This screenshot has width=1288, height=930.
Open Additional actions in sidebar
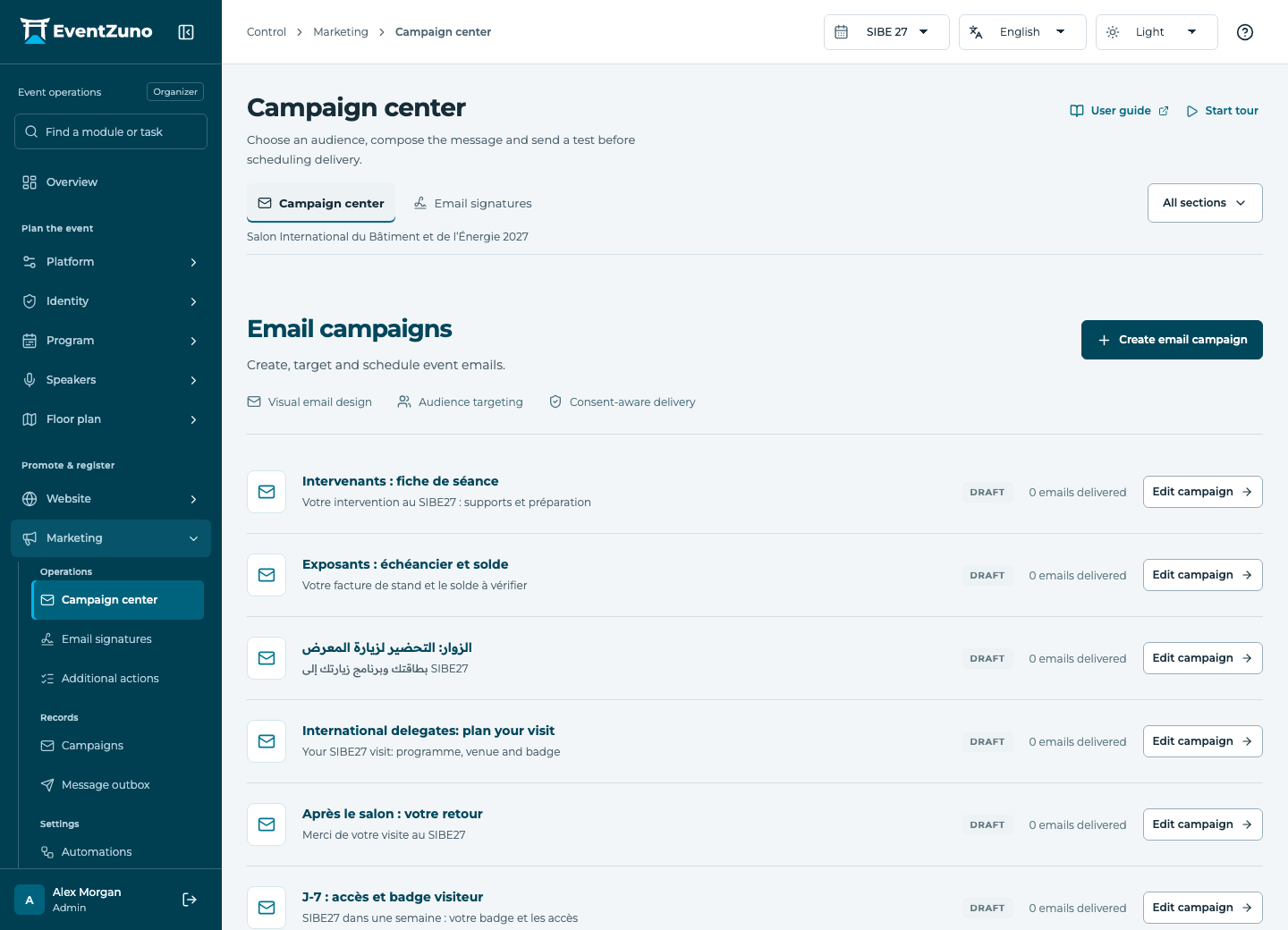(118, 679)
